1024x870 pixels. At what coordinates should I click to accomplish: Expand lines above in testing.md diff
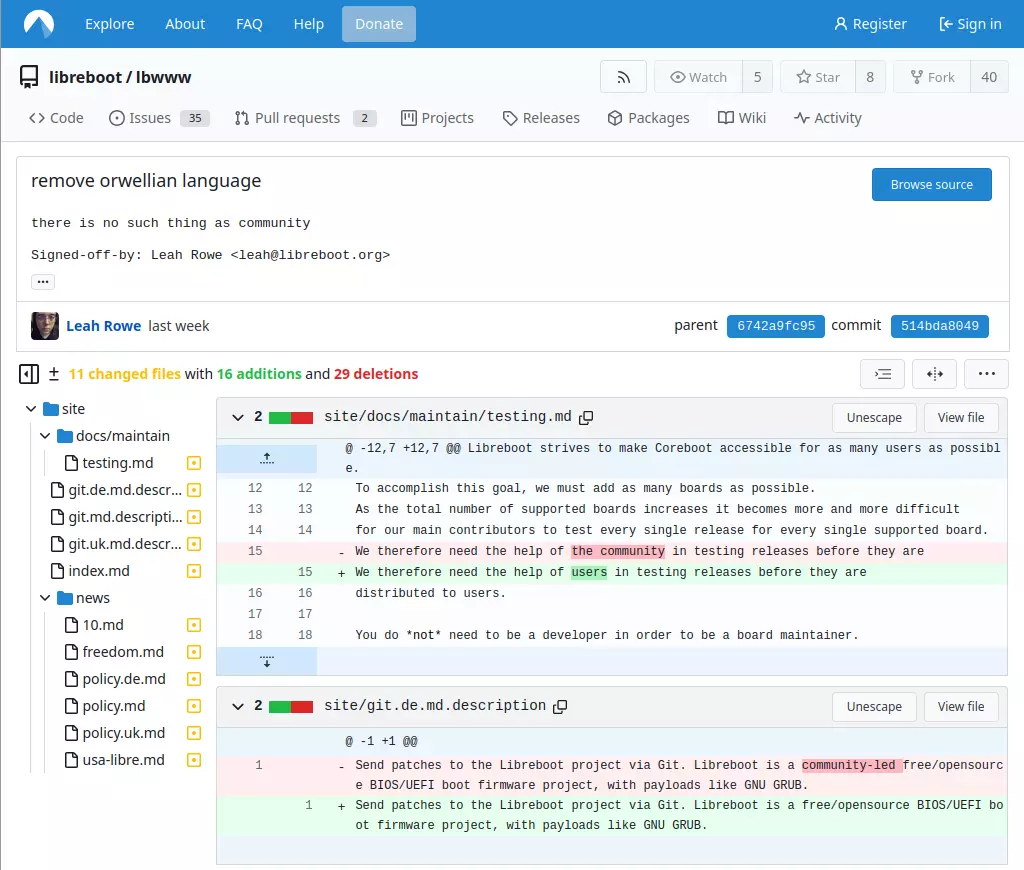pyautogui.click(x=266, y=459)
